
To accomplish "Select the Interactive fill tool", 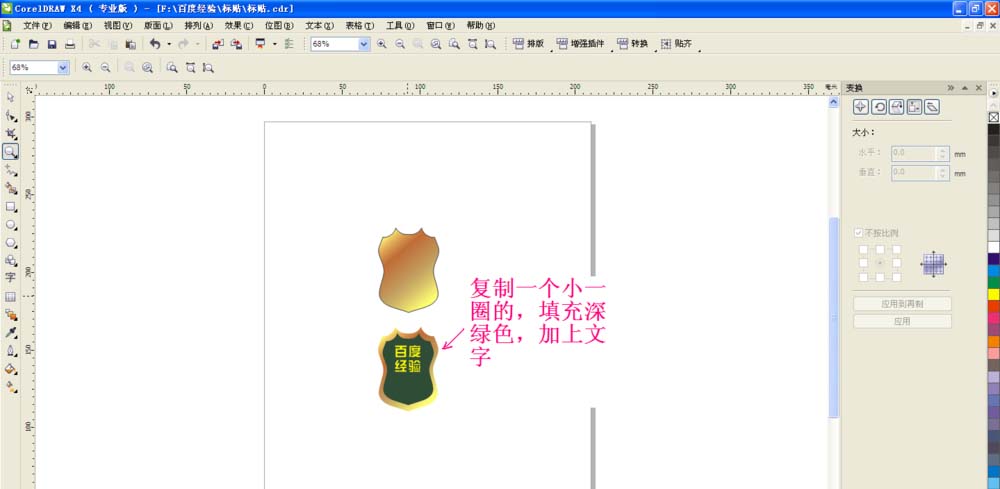I will click(10, 386).
